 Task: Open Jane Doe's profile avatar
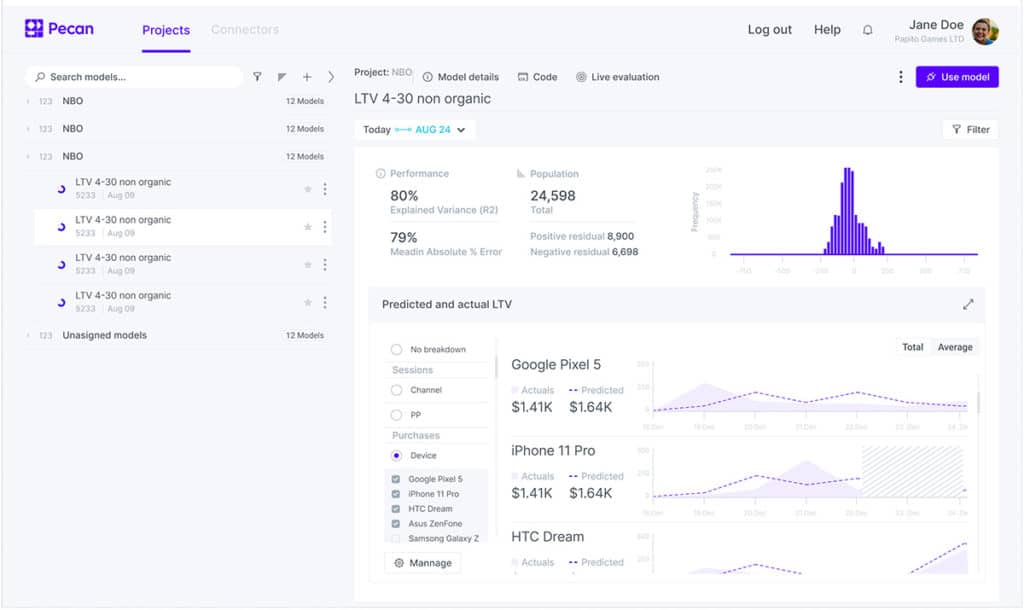pos(985,31)
